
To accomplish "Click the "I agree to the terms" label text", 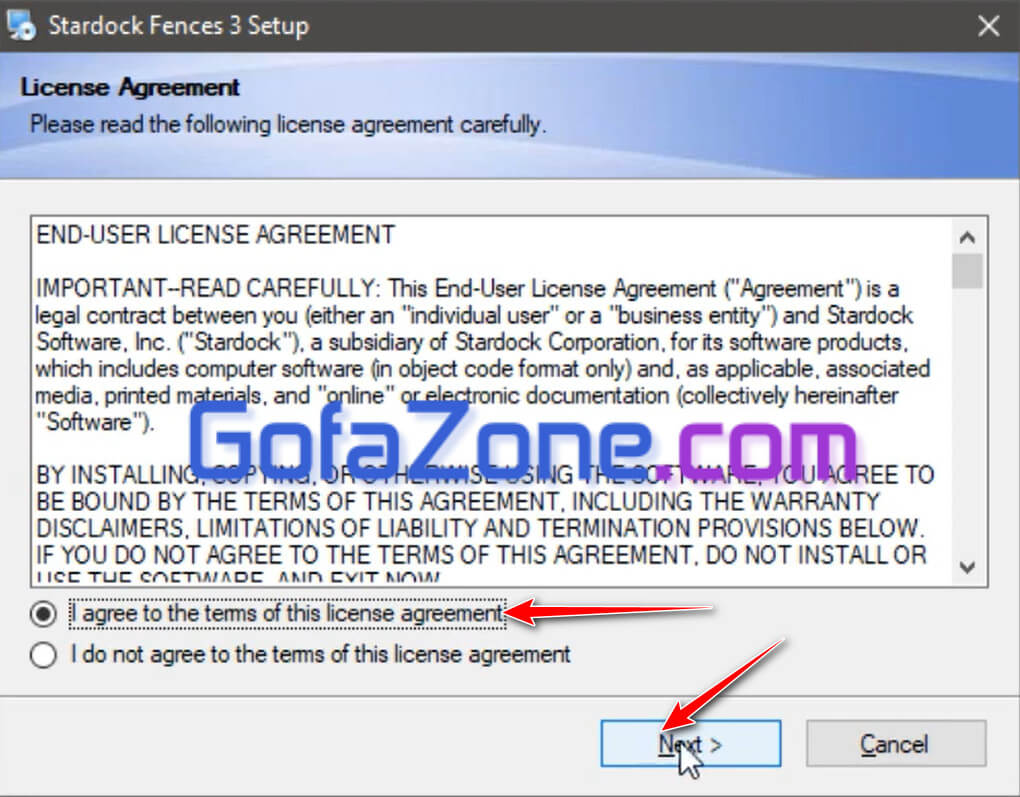I will click(x=287, y=614).
